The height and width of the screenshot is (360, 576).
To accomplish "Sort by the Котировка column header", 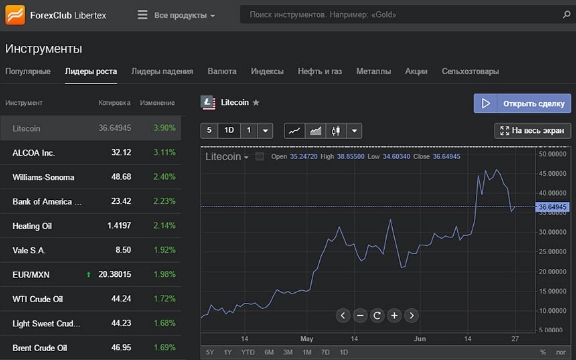I will 114,103.
